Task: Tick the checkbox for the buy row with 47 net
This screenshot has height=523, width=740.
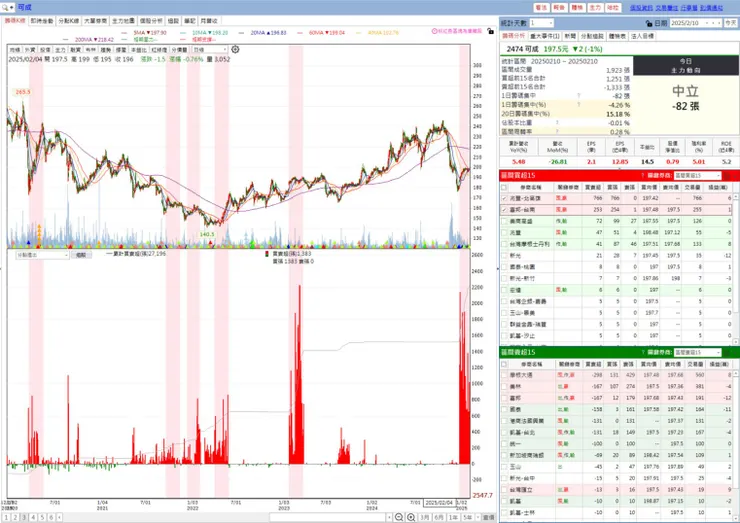Action: tap(504, 233)
